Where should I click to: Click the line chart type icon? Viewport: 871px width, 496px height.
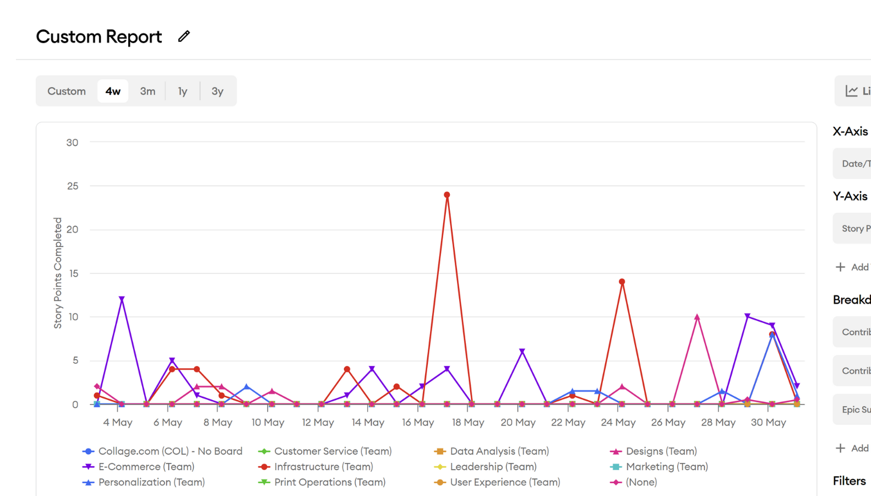pyautogui.click(x=852, y=91)
